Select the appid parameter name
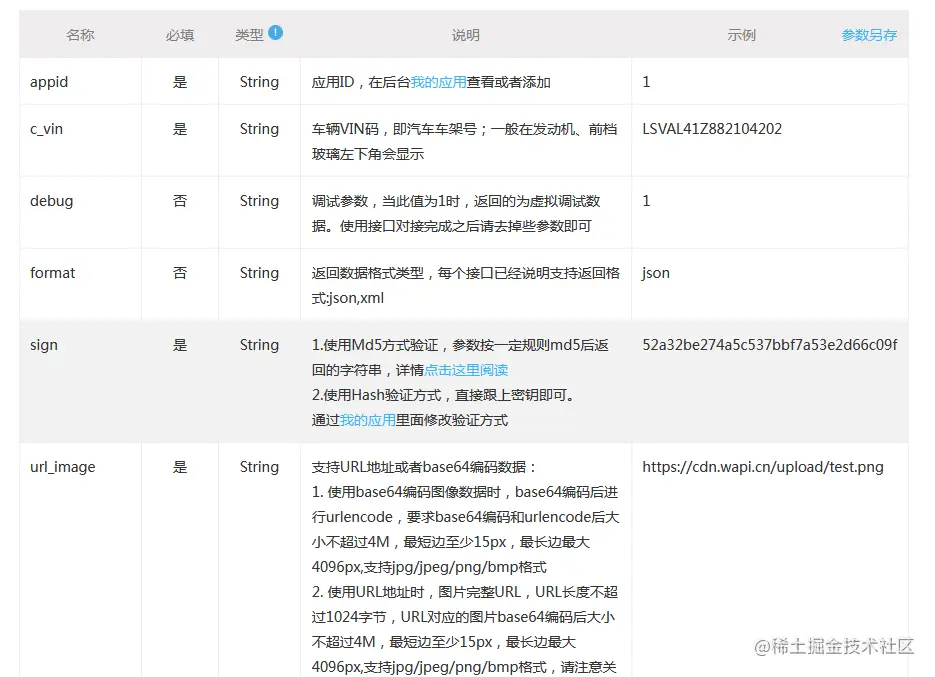 [x=49, y=82]
